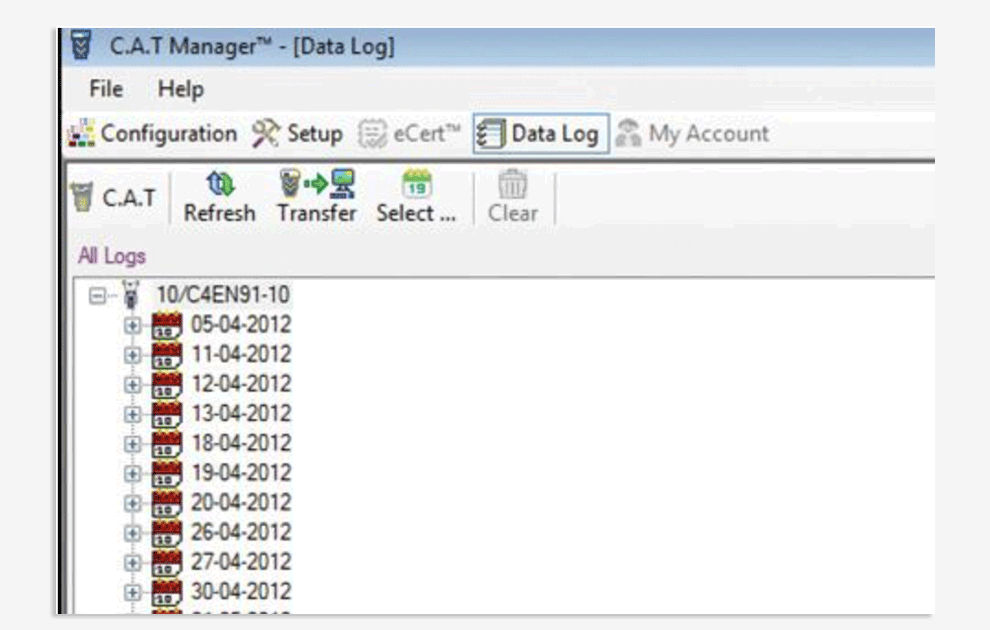The width and height of the screenshot is (990, 630).
Task: Click the calendar icon for 18-04-2012
Action: tap(167, 444)
